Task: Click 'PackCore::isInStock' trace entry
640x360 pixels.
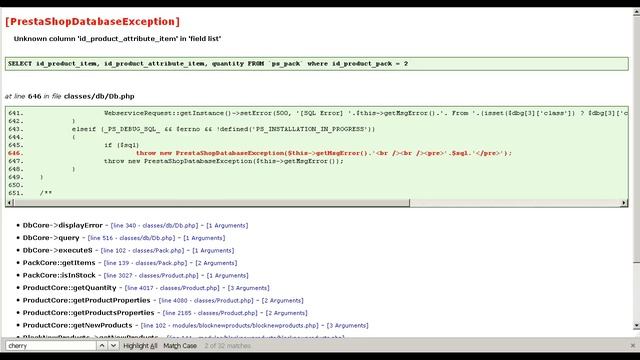Action: pyautogui.click(x=59, y=276)
